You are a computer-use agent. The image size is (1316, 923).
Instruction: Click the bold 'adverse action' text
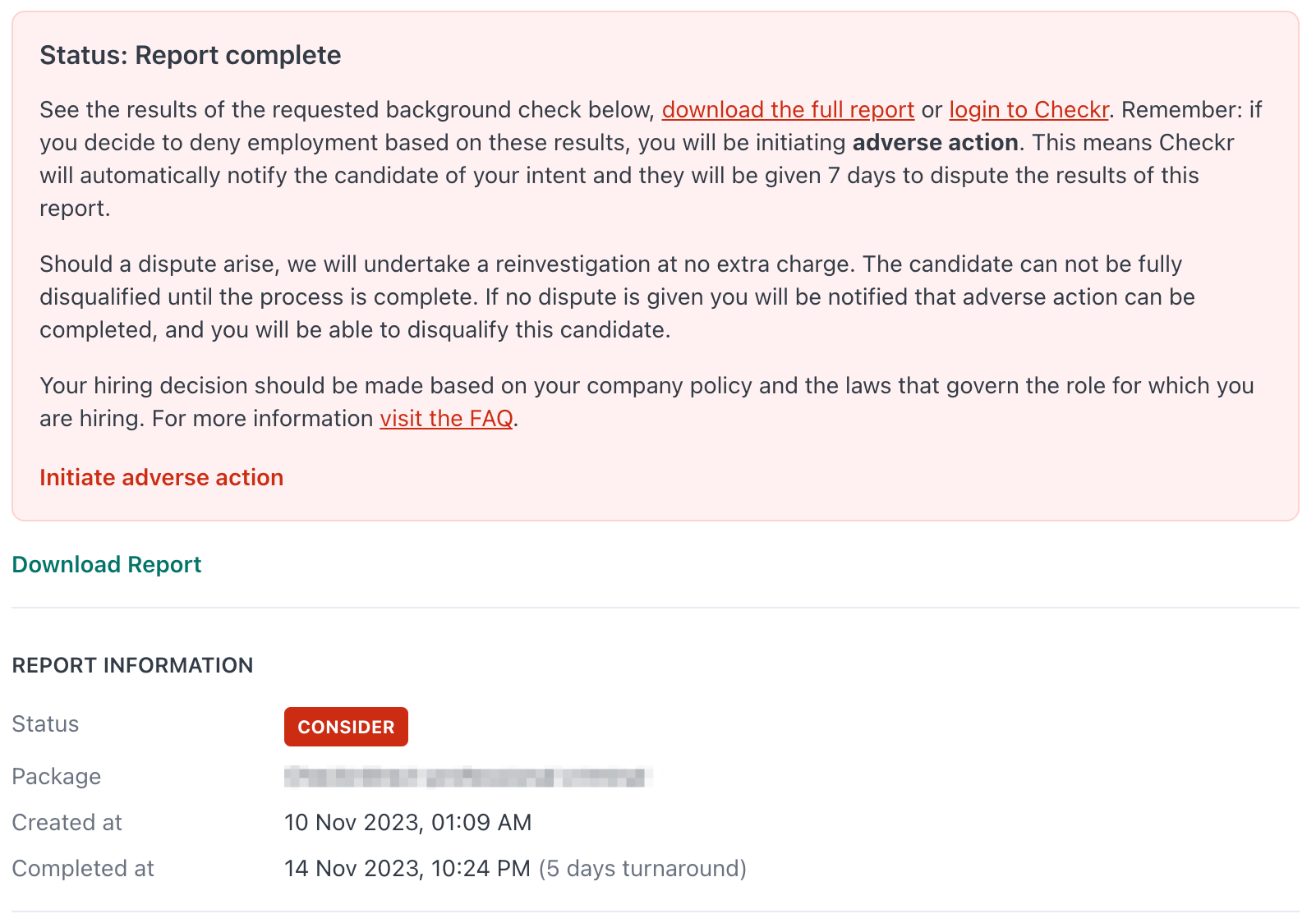pos(935,143)
